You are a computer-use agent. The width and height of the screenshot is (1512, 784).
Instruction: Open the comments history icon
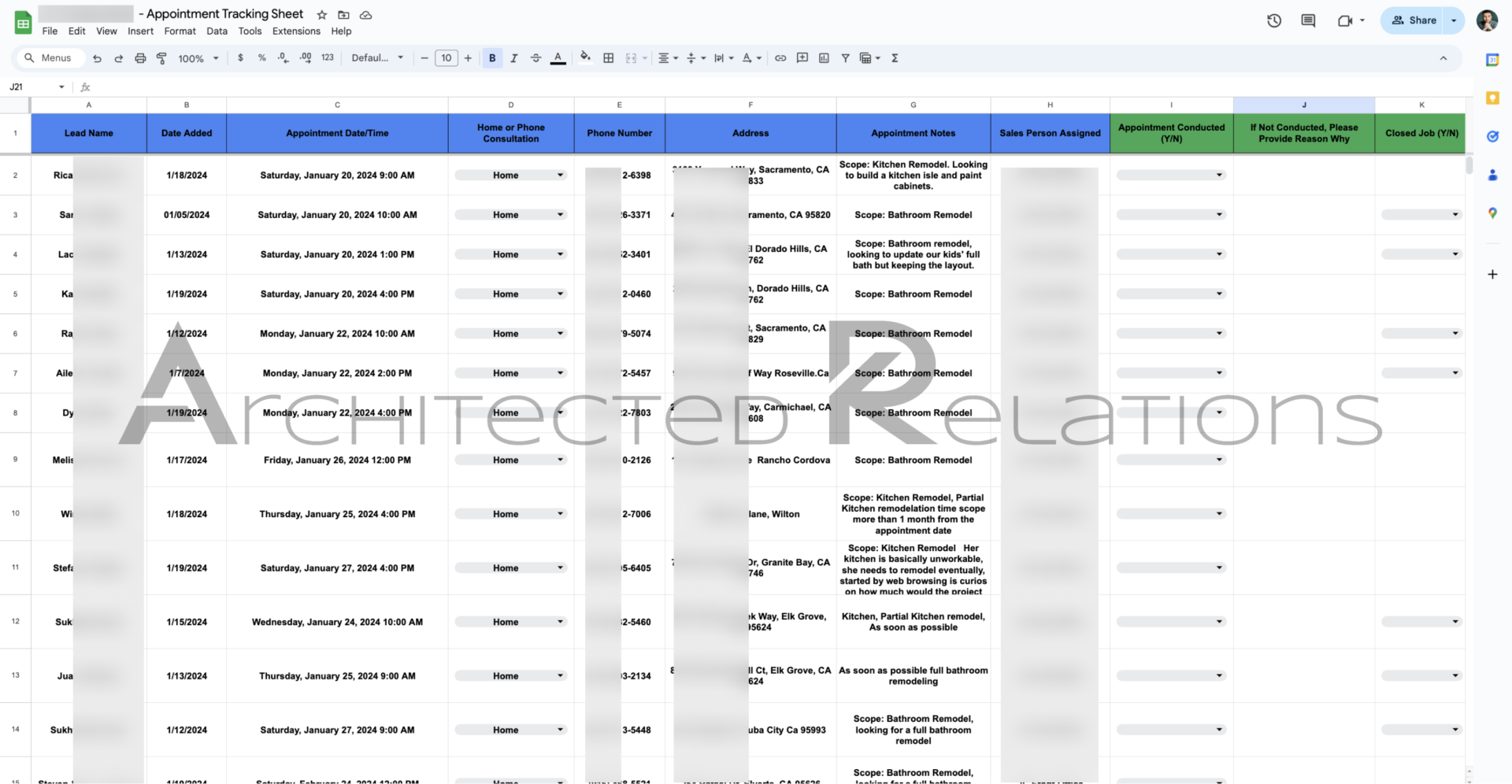tap(1308, 20)
